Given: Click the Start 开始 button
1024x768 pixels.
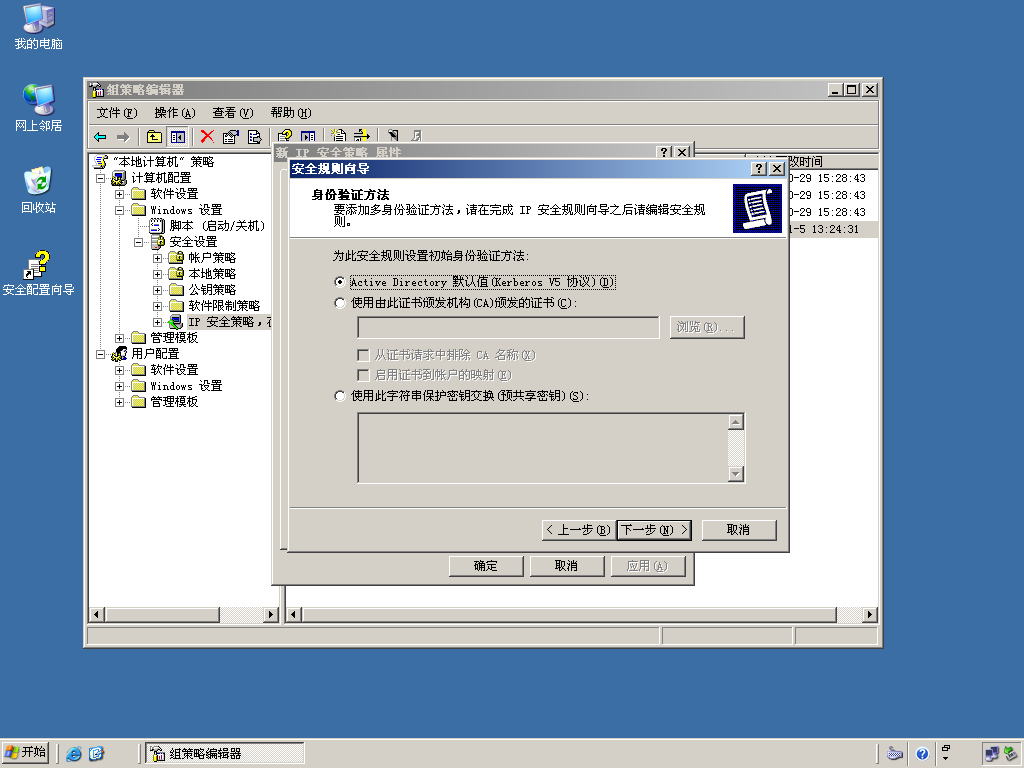Looking at the screenshot, I should tap(25, 753).
